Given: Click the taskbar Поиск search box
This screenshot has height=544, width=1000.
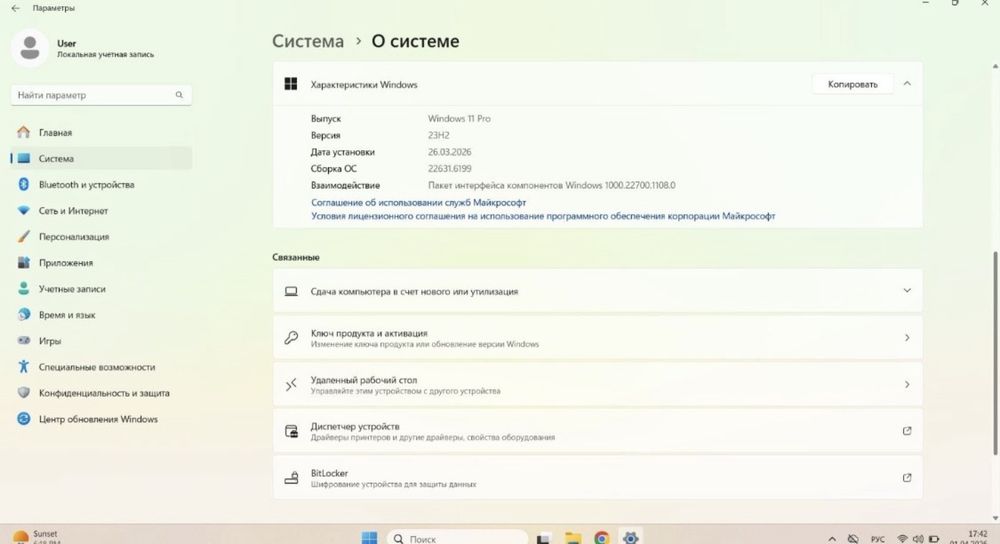Looking at the screenshot, I should pyautogui.click(x=457, y=538).
